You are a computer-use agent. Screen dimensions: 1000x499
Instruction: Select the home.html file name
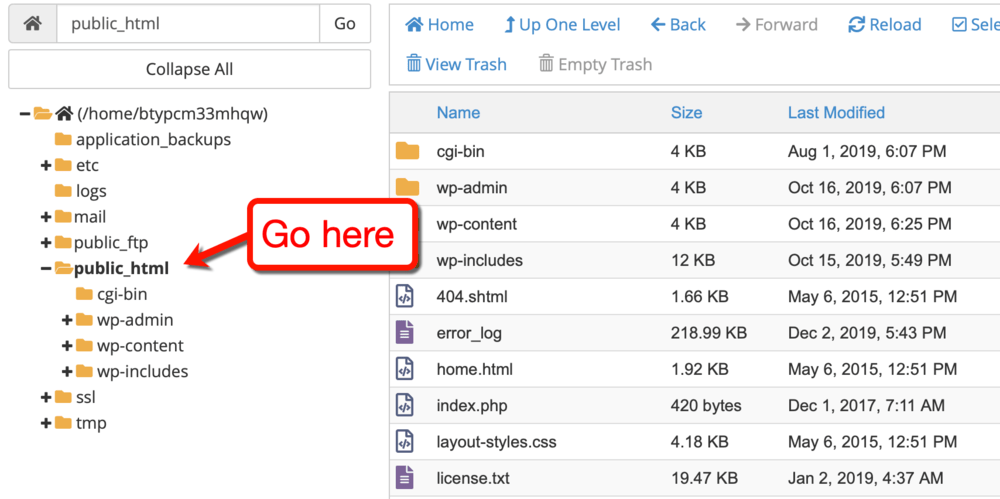tap(474, 369)
